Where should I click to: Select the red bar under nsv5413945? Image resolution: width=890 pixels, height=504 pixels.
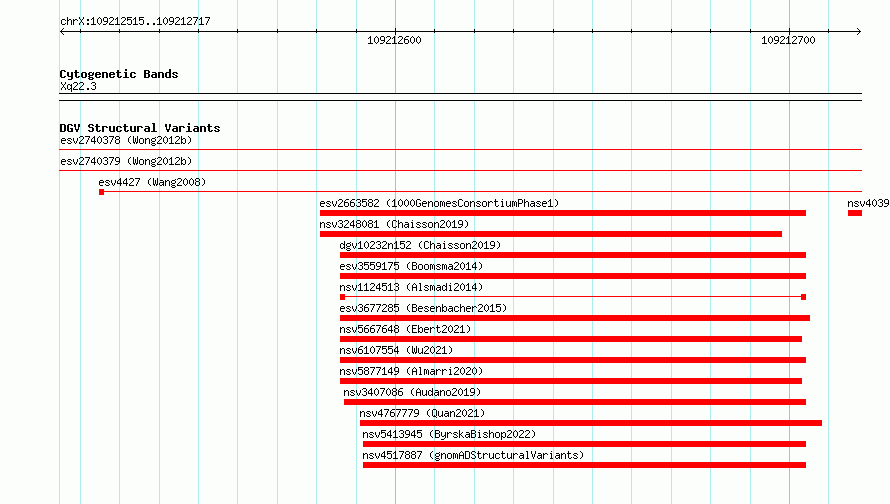[585, 444]
